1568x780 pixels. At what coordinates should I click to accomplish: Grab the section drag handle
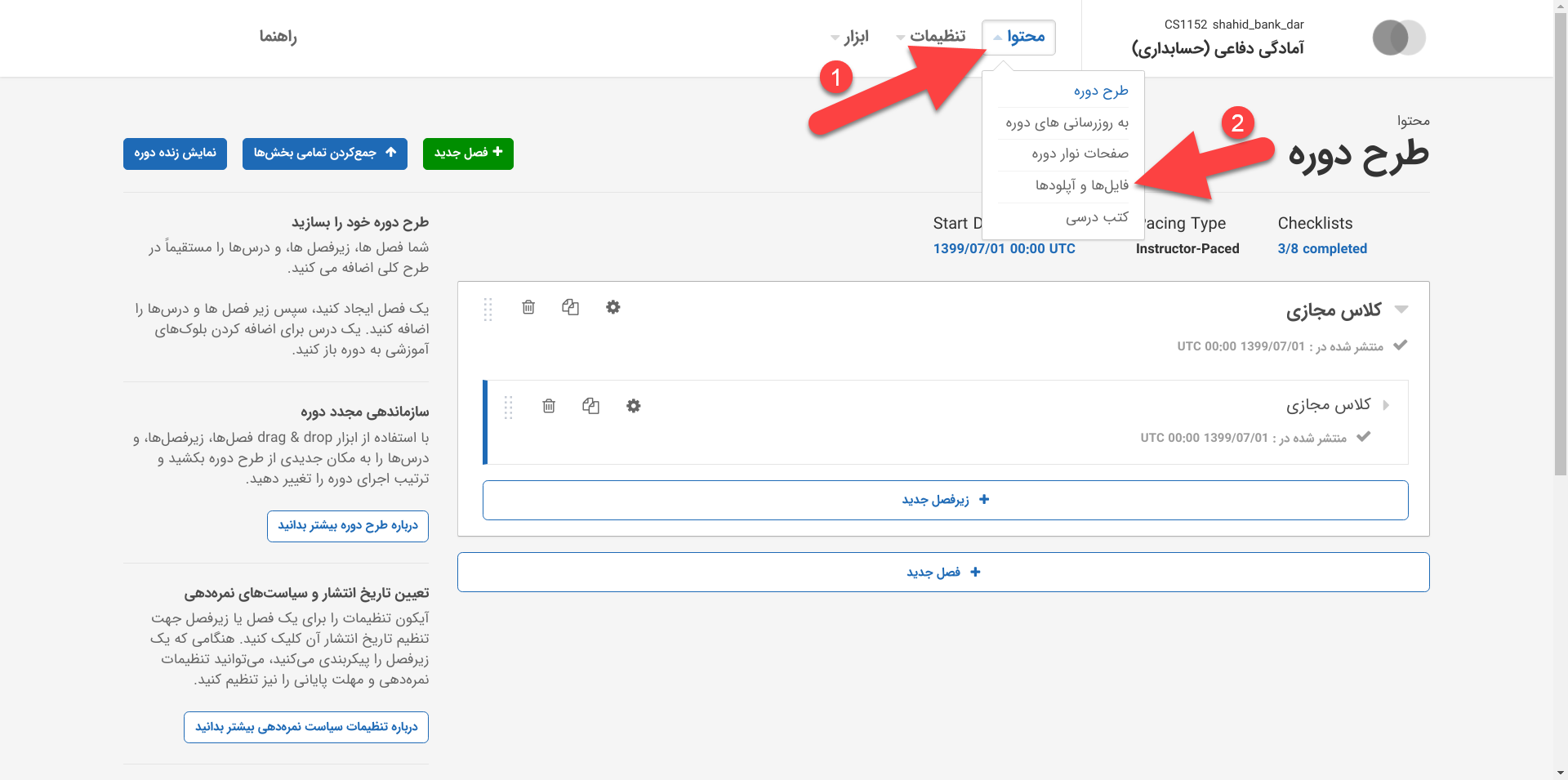(488, 310)
